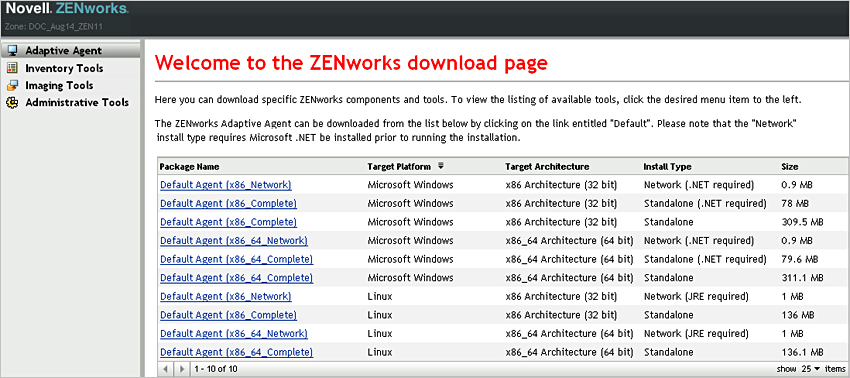
Task: Click the Administrative Tools gear icon
Action: [x=11, y=102]
